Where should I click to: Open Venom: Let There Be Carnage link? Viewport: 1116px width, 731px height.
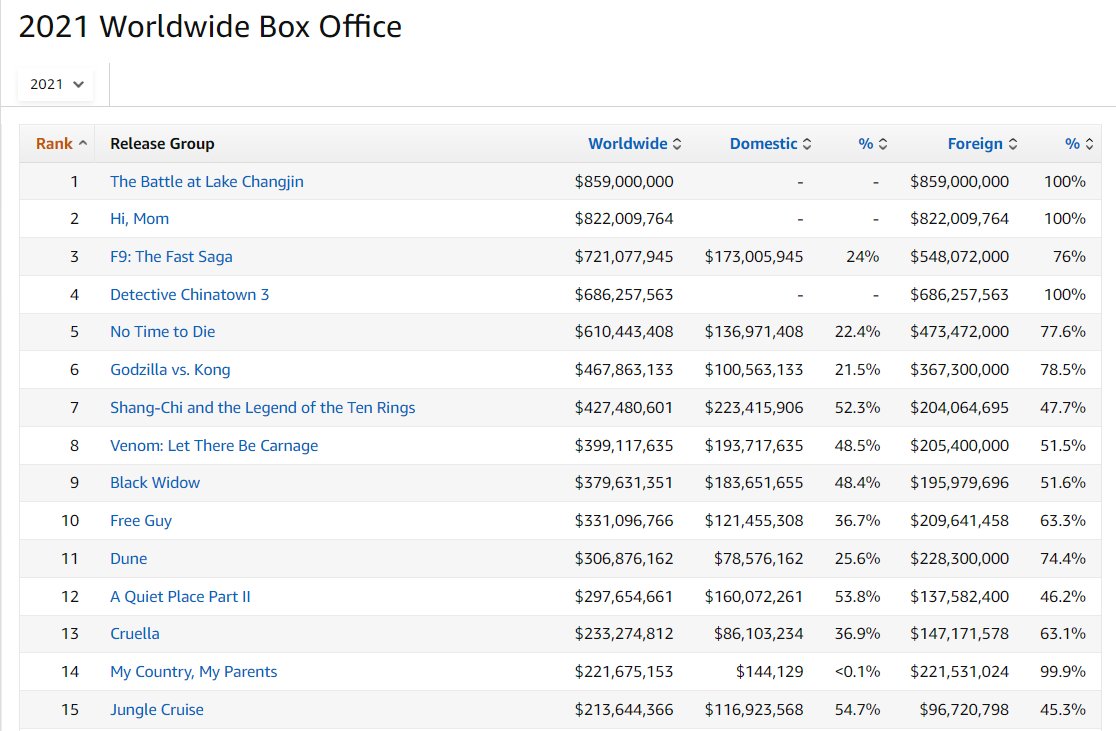pos(214,446)
